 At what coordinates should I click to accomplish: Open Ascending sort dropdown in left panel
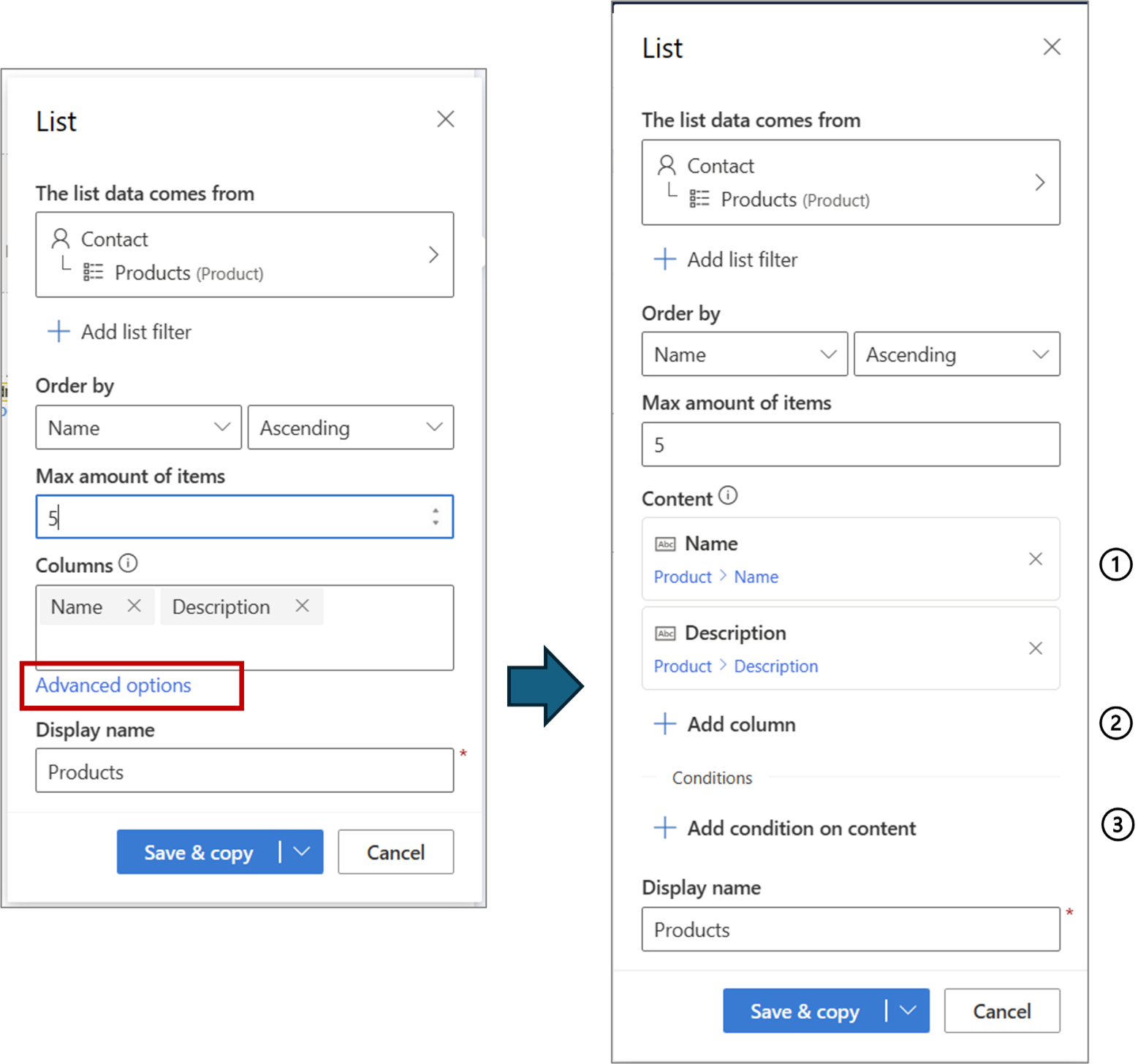(350, 427)
